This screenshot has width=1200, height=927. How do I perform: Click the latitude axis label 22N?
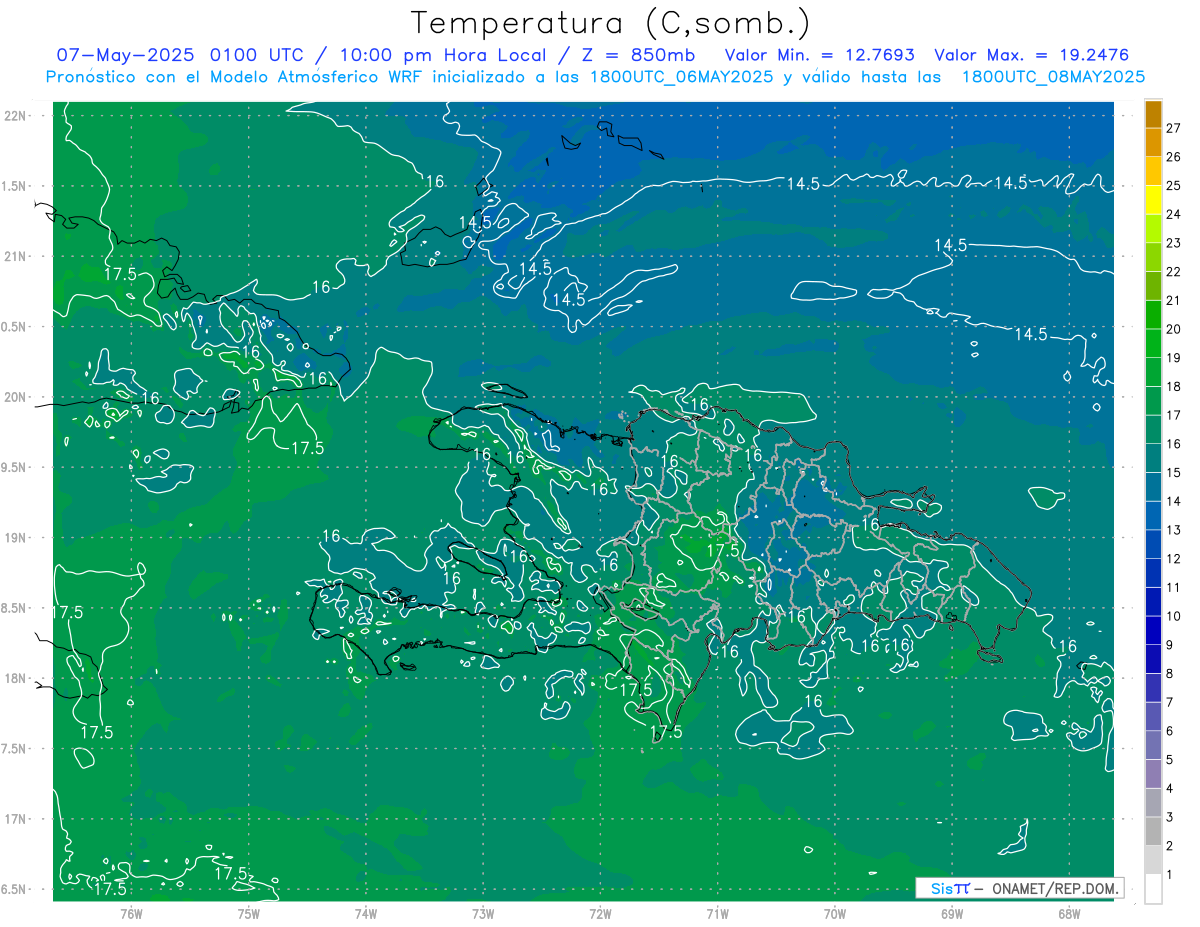(17, 115)
